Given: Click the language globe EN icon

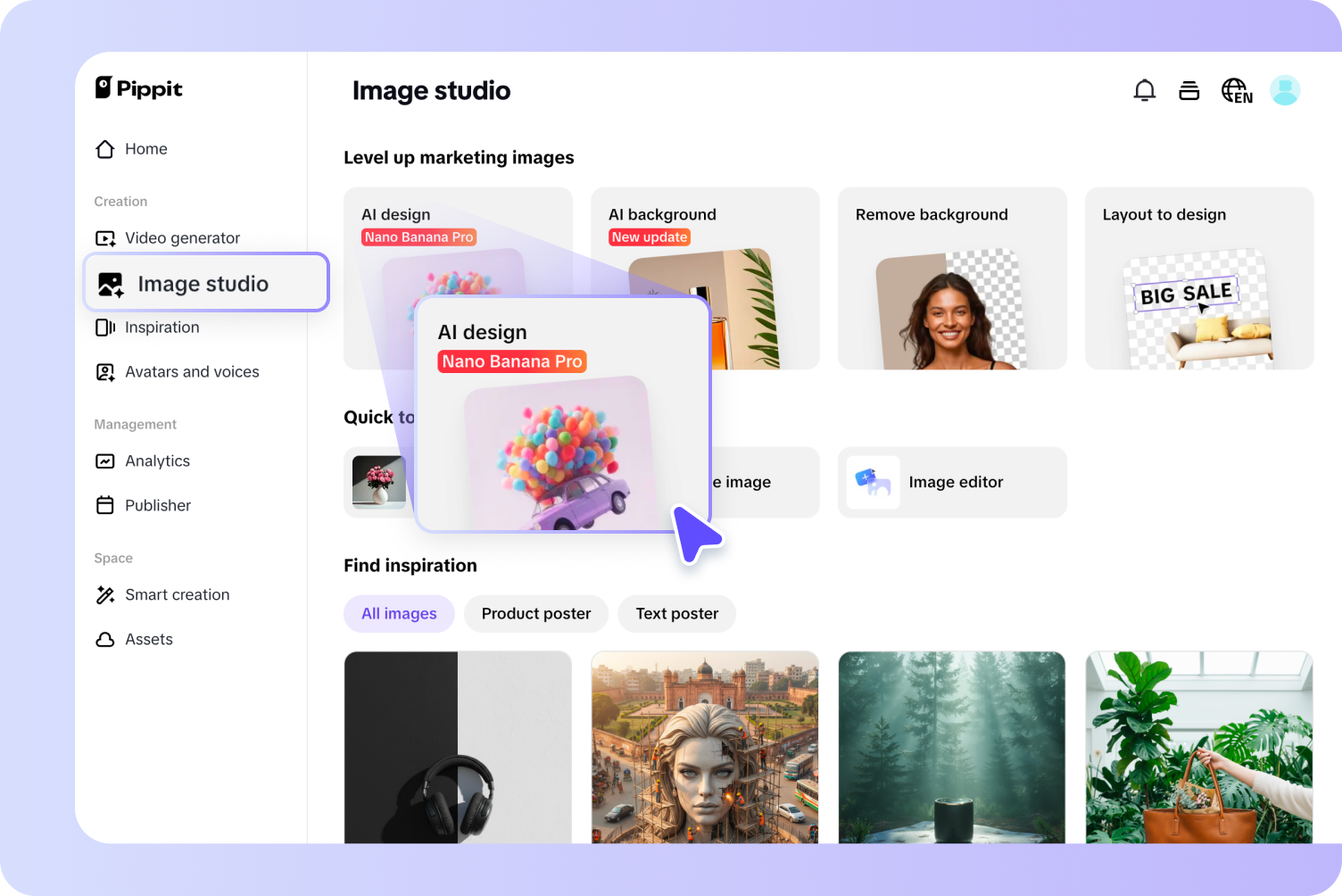Looking at the screenshot, I should pos(1237,90).
